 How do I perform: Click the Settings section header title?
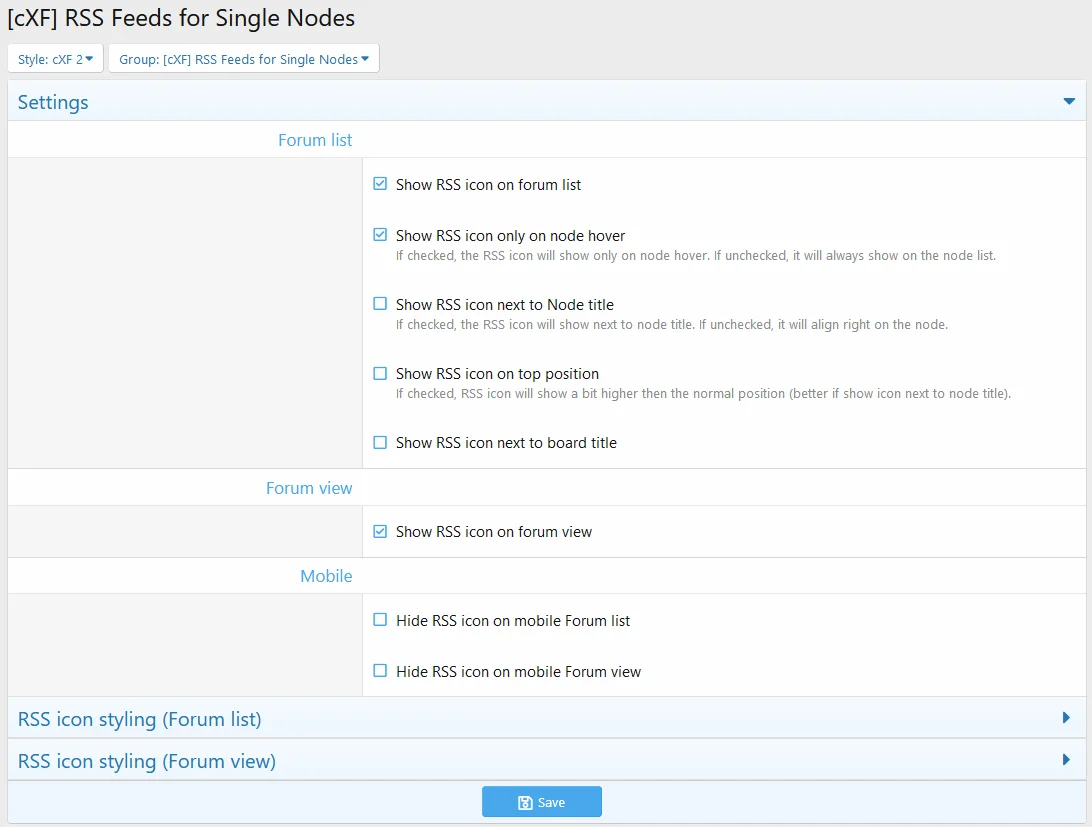(53, 102)
